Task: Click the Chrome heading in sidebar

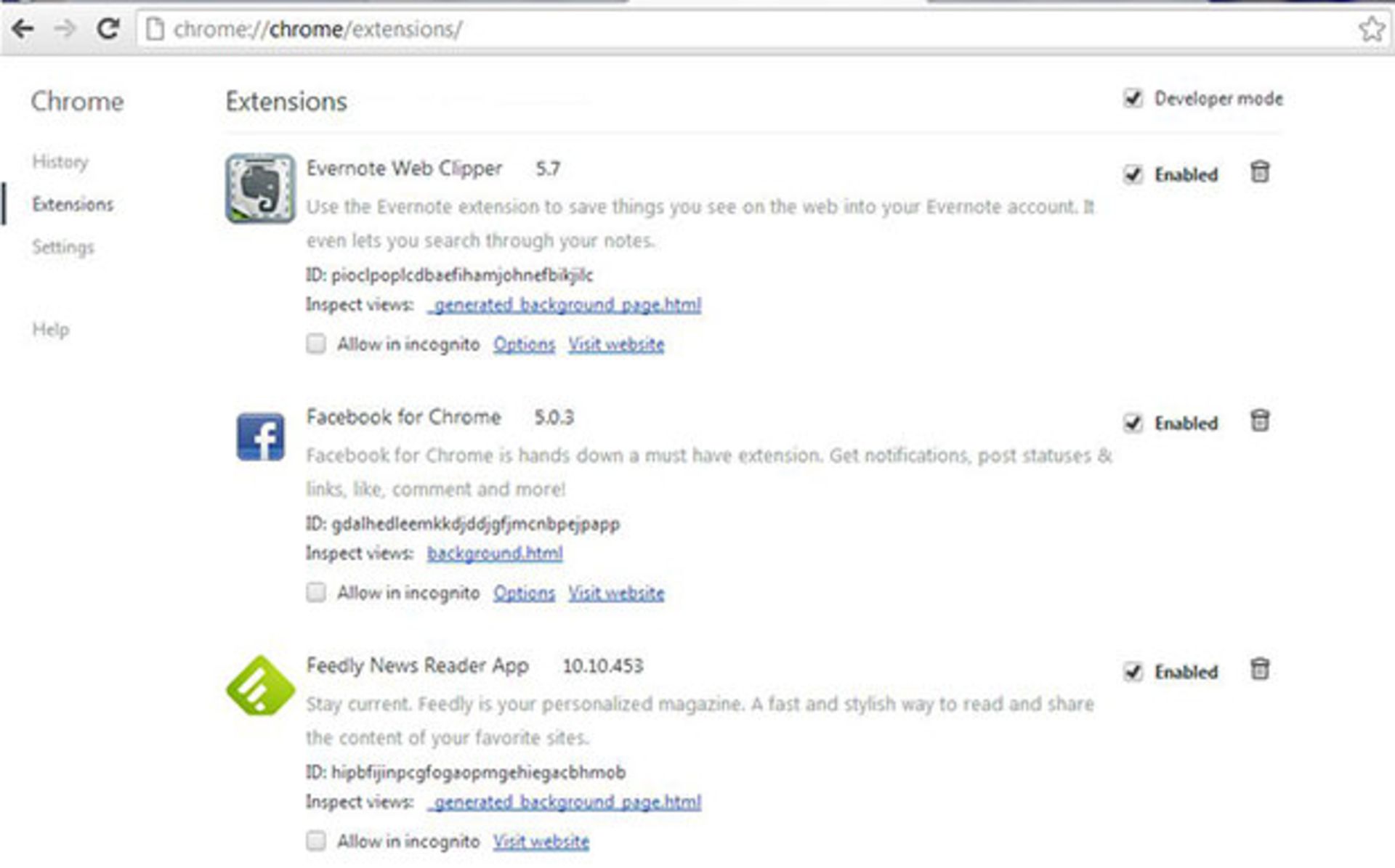Action: [x=77, y=102]
